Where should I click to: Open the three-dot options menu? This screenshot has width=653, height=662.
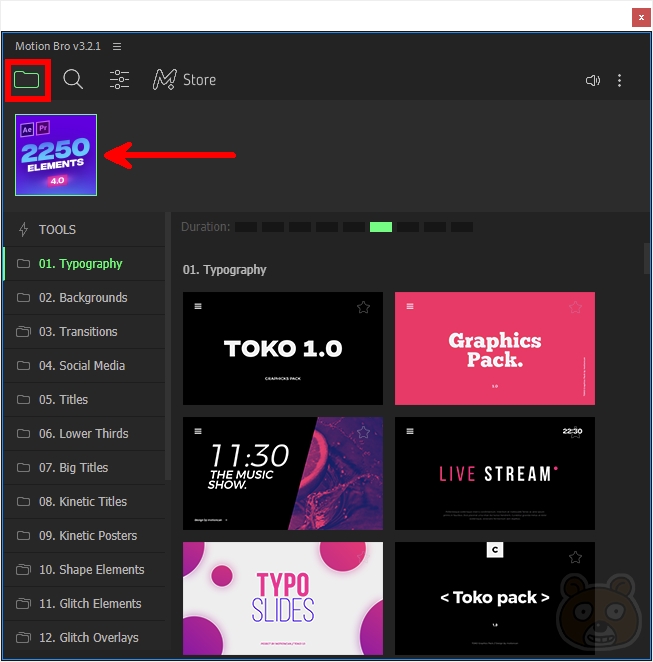pyautogui.click(x=619, y=80)
